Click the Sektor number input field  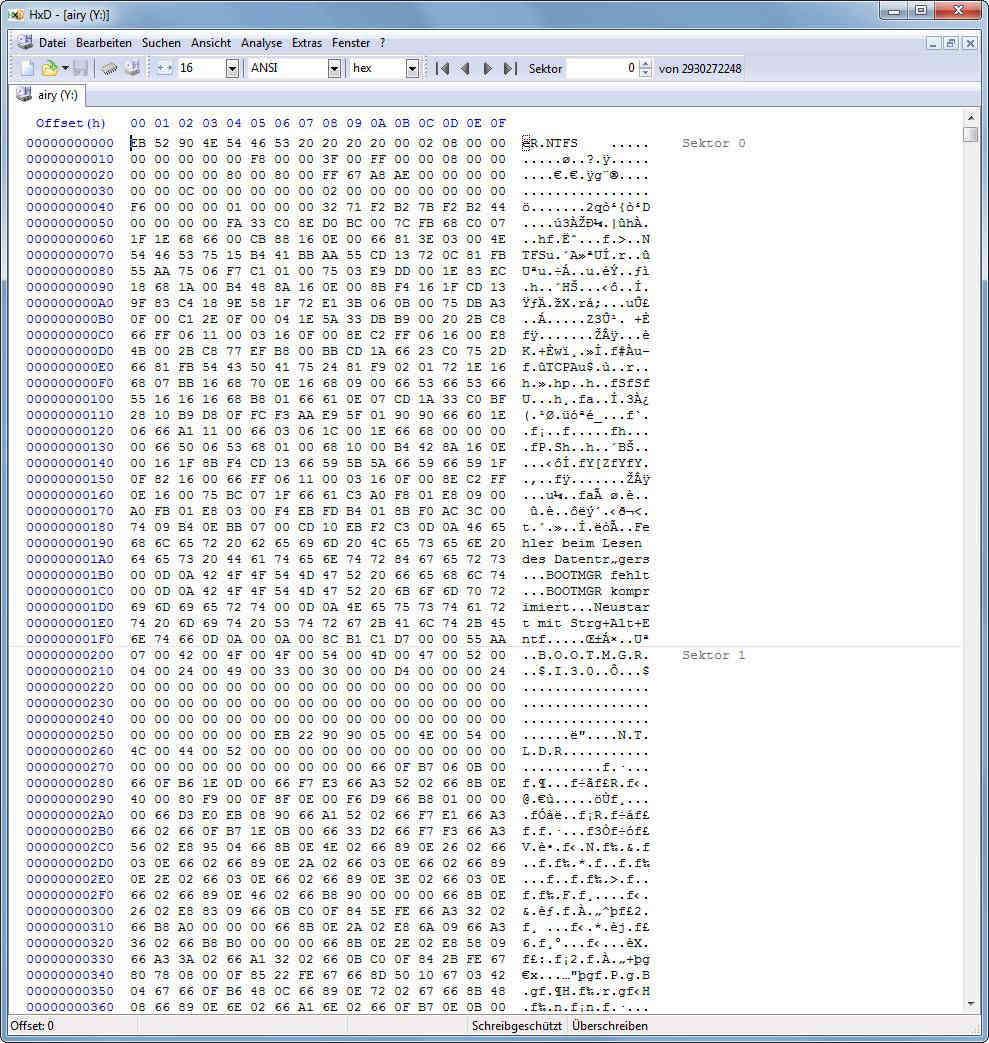pyautogui.click(x=602, y=68)
